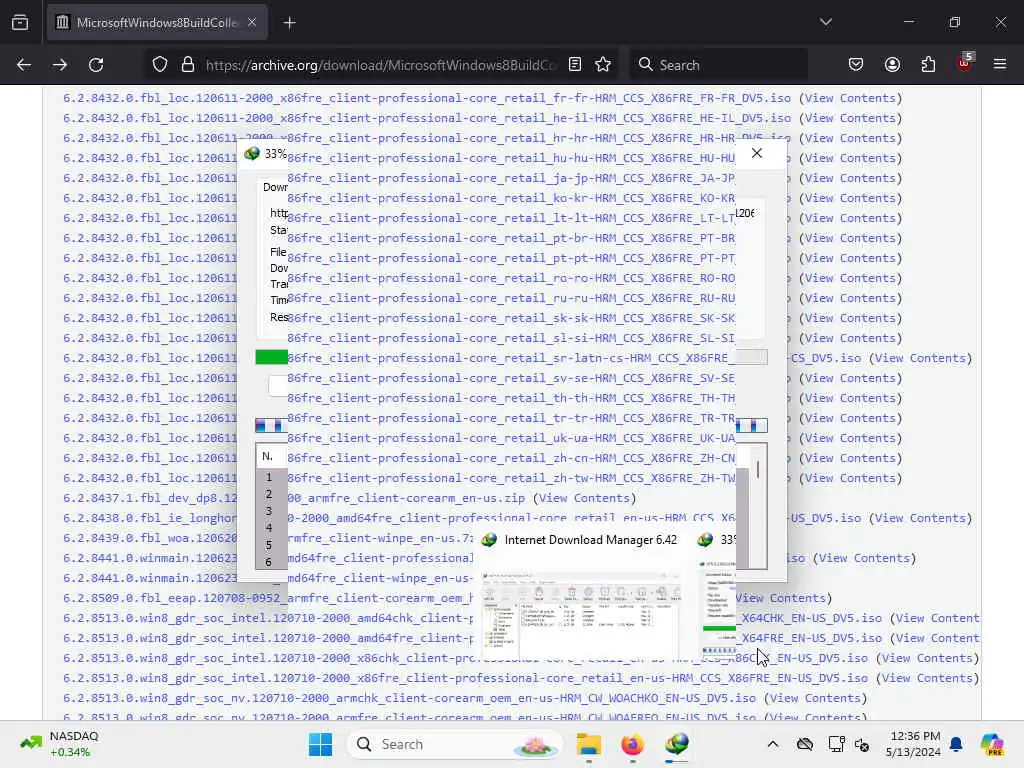Open the Windows Start menu
This screenshot has width=1024, height=768.
point(320,744)
